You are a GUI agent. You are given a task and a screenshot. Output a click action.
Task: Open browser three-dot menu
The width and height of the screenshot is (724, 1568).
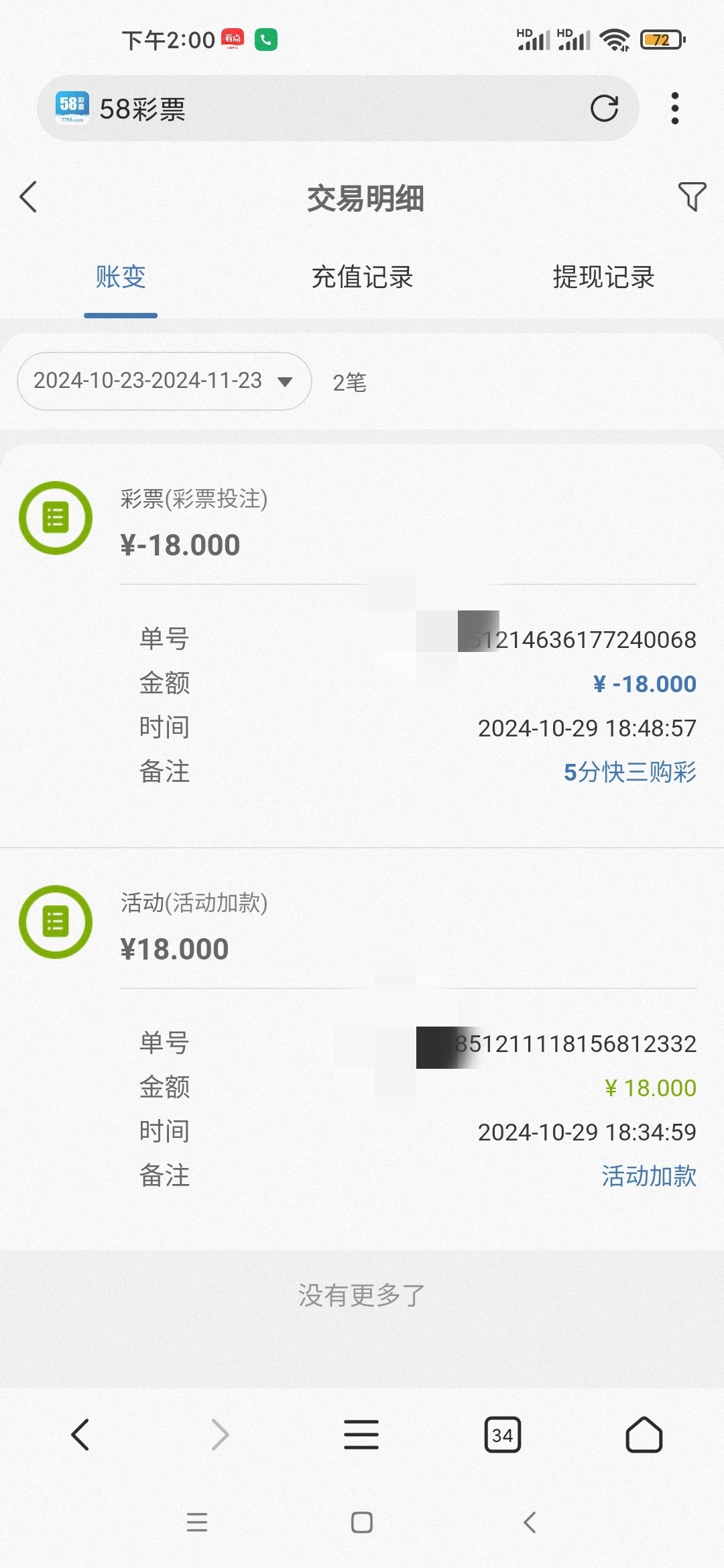674,109
